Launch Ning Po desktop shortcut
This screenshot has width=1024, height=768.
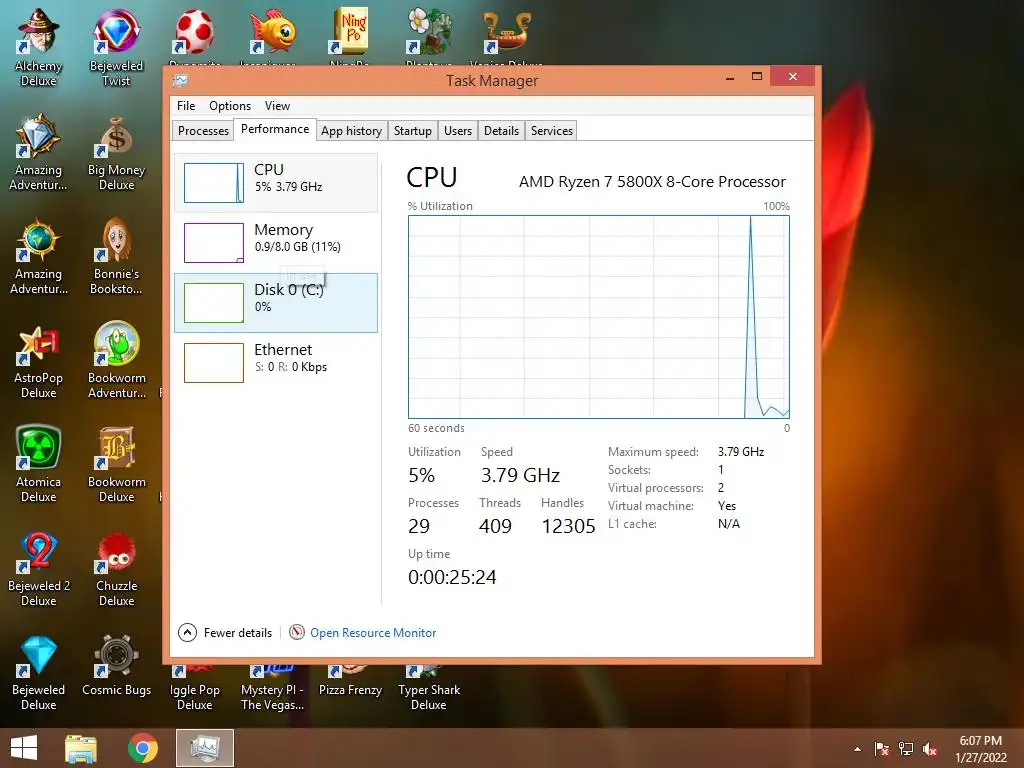(x=350, y=33)
